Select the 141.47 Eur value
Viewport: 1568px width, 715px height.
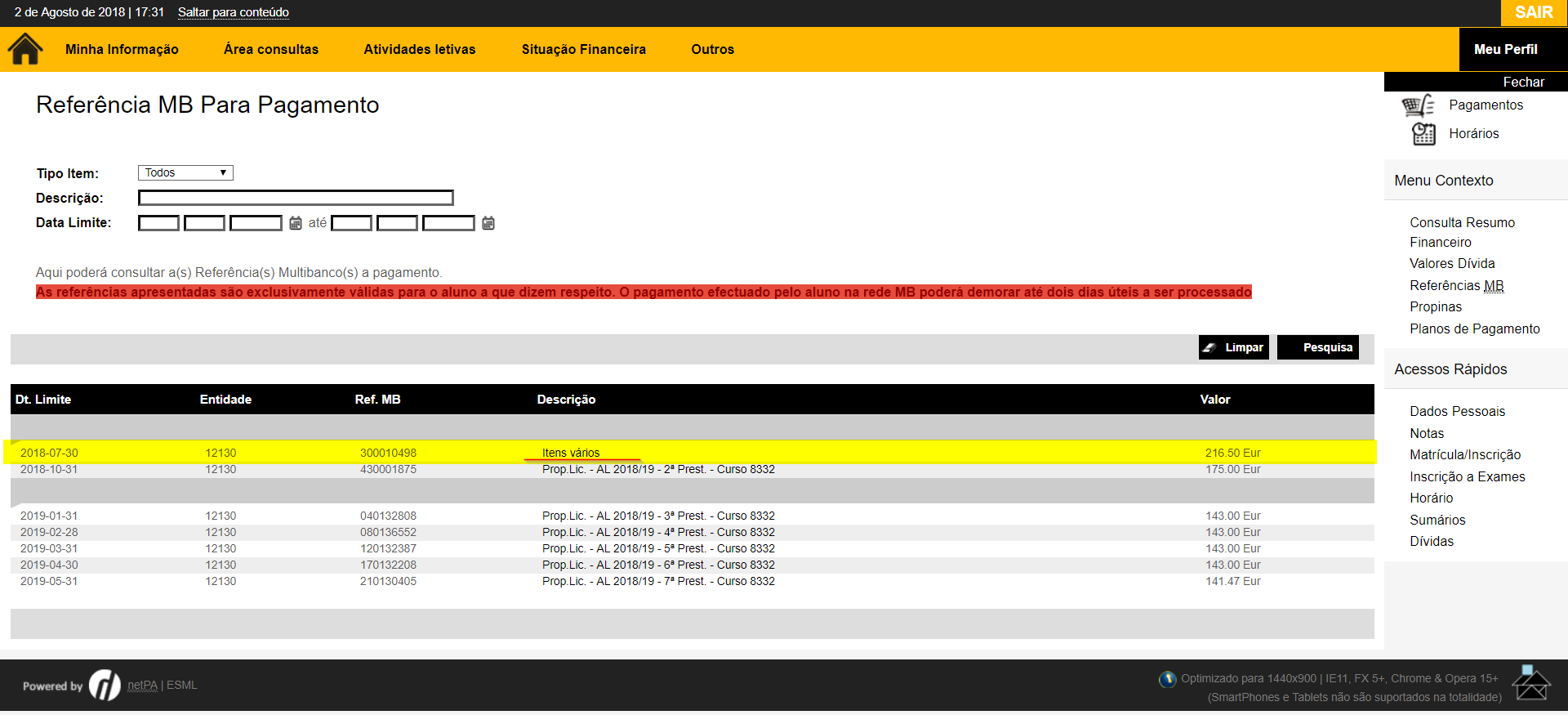click(x=1232, y=581)
